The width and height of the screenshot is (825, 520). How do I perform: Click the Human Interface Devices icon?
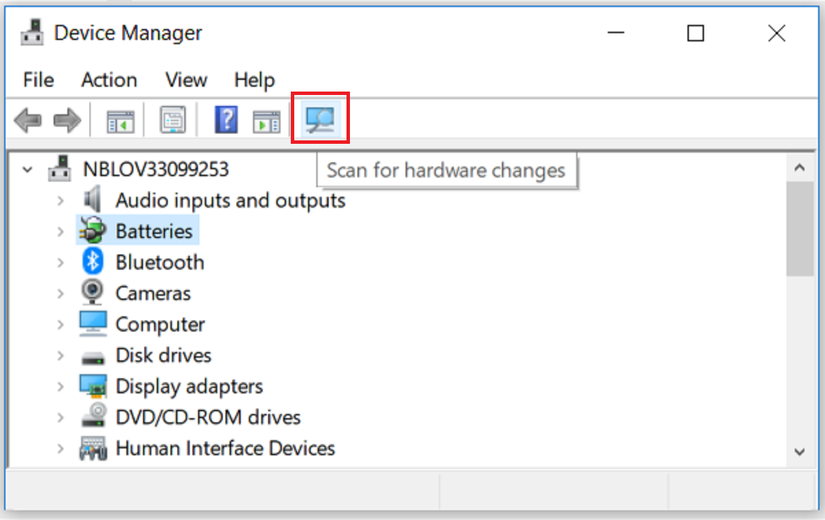tap(93, 448)
